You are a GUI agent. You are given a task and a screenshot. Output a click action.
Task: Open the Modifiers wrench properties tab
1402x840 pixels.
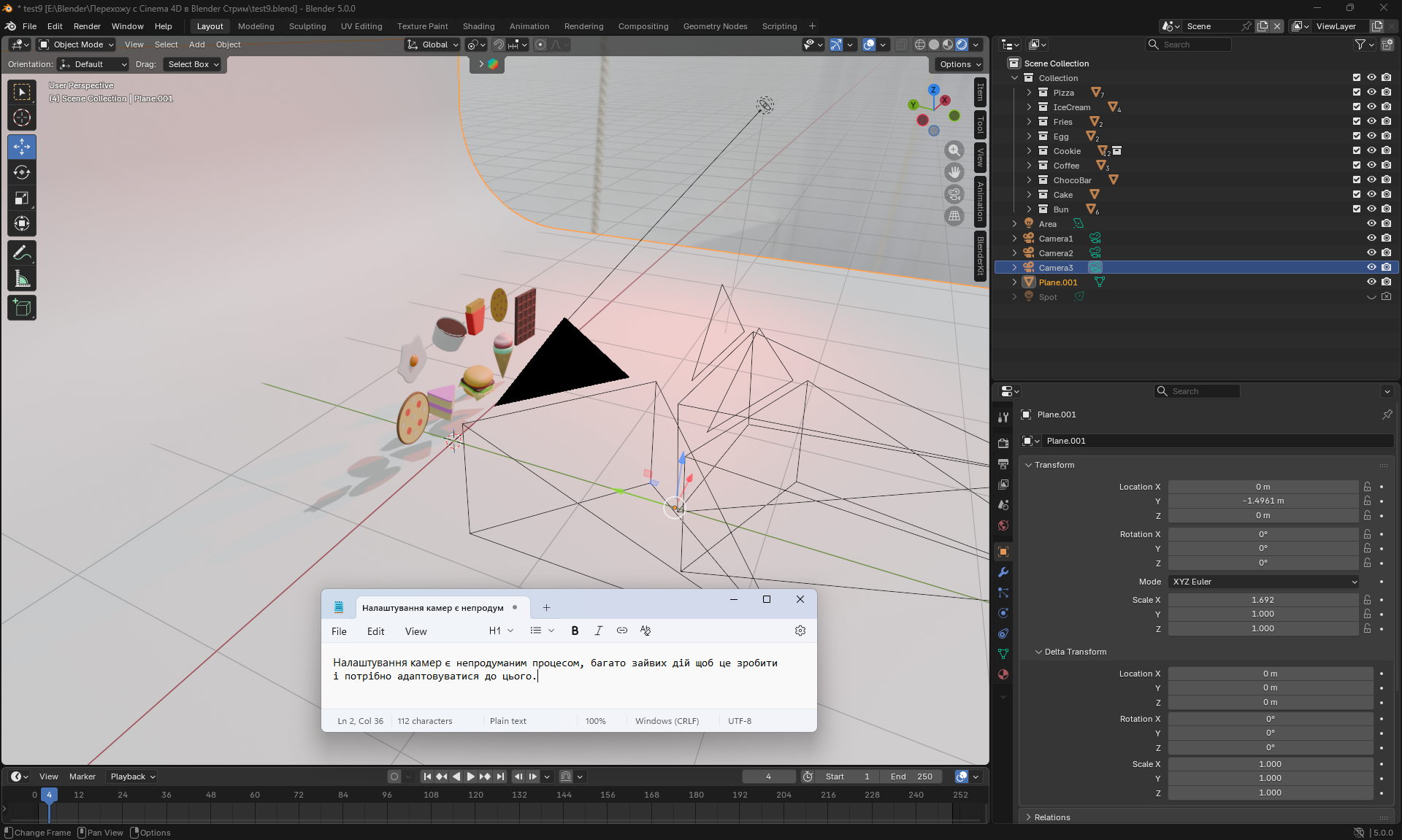click(1003, 572)
